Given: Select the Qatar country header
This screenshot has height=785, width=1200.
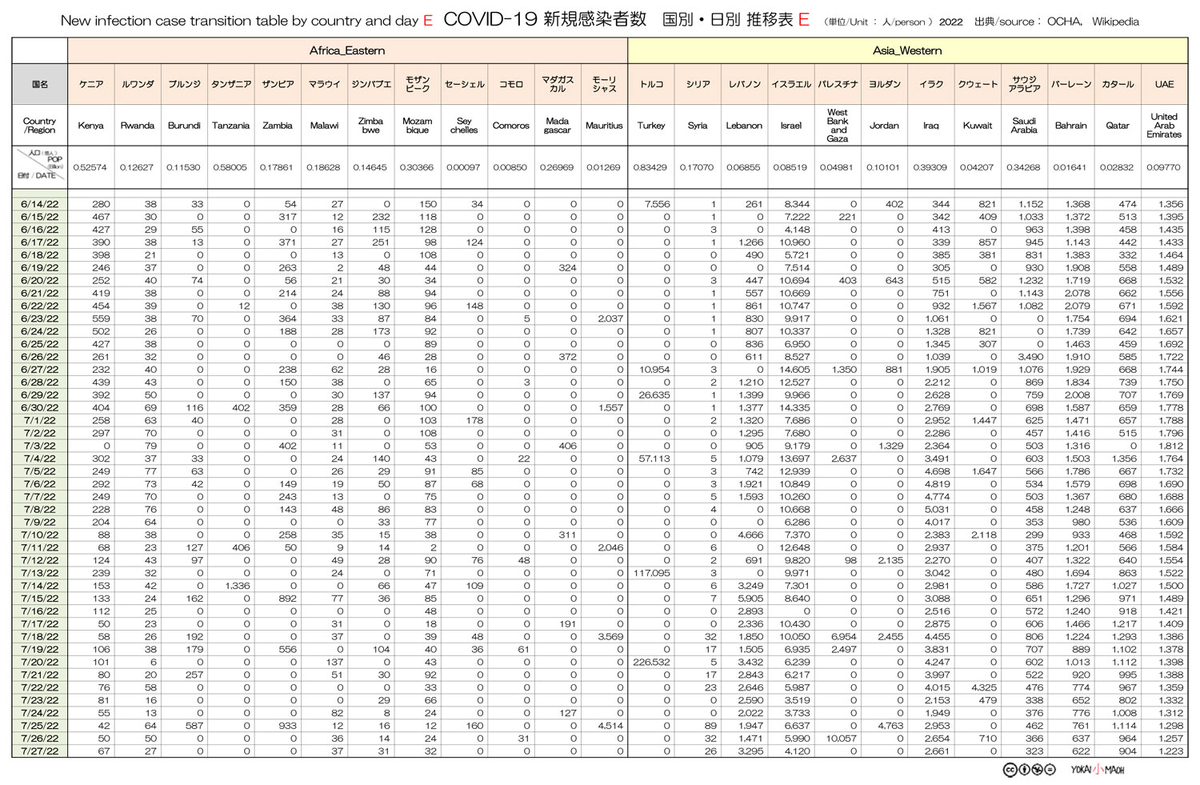Looking at the screenshot, I should (x=1118, y=126).
